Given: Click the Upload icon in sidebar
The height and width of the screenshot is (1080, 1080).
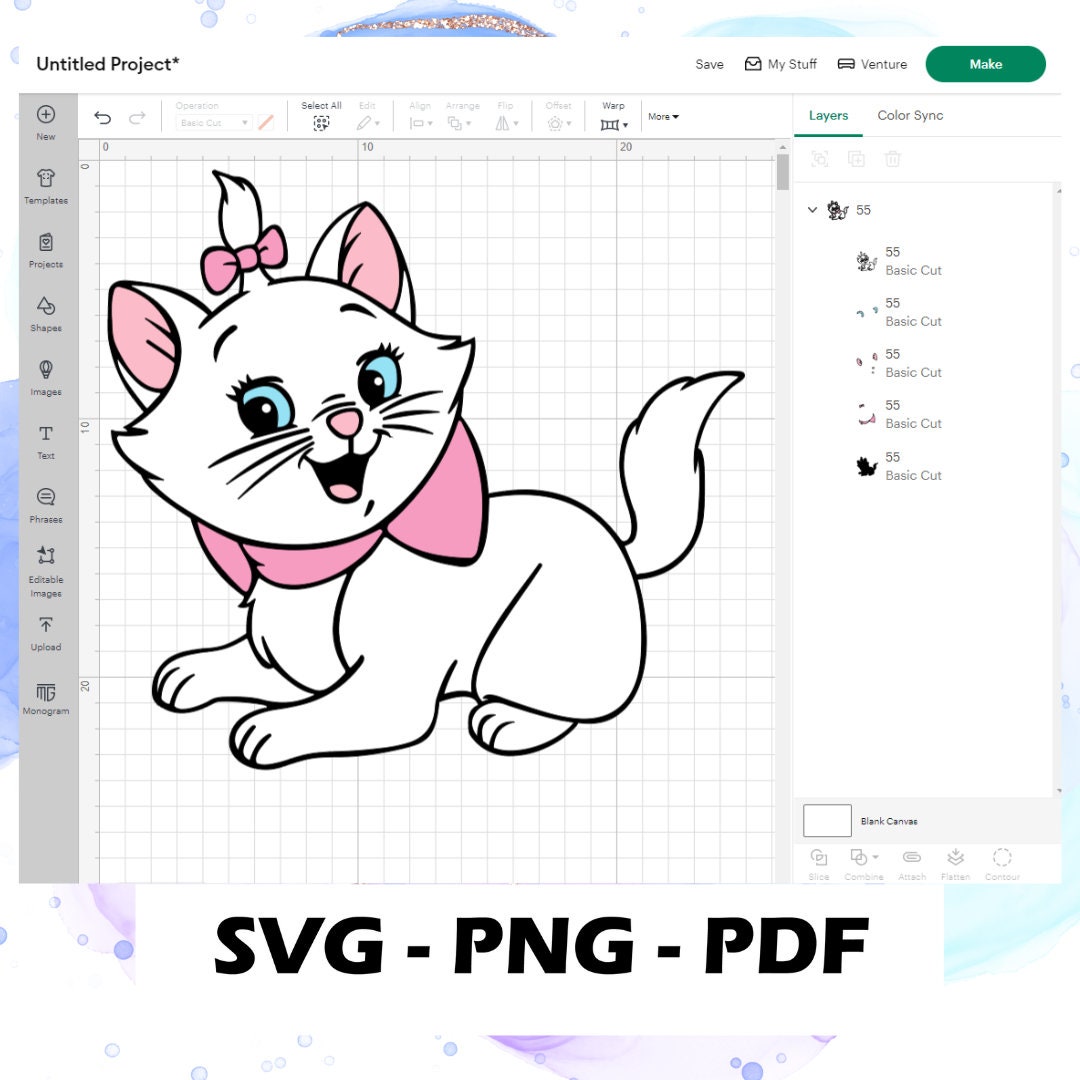Looking at the screenshot, I should coord(45,632).
